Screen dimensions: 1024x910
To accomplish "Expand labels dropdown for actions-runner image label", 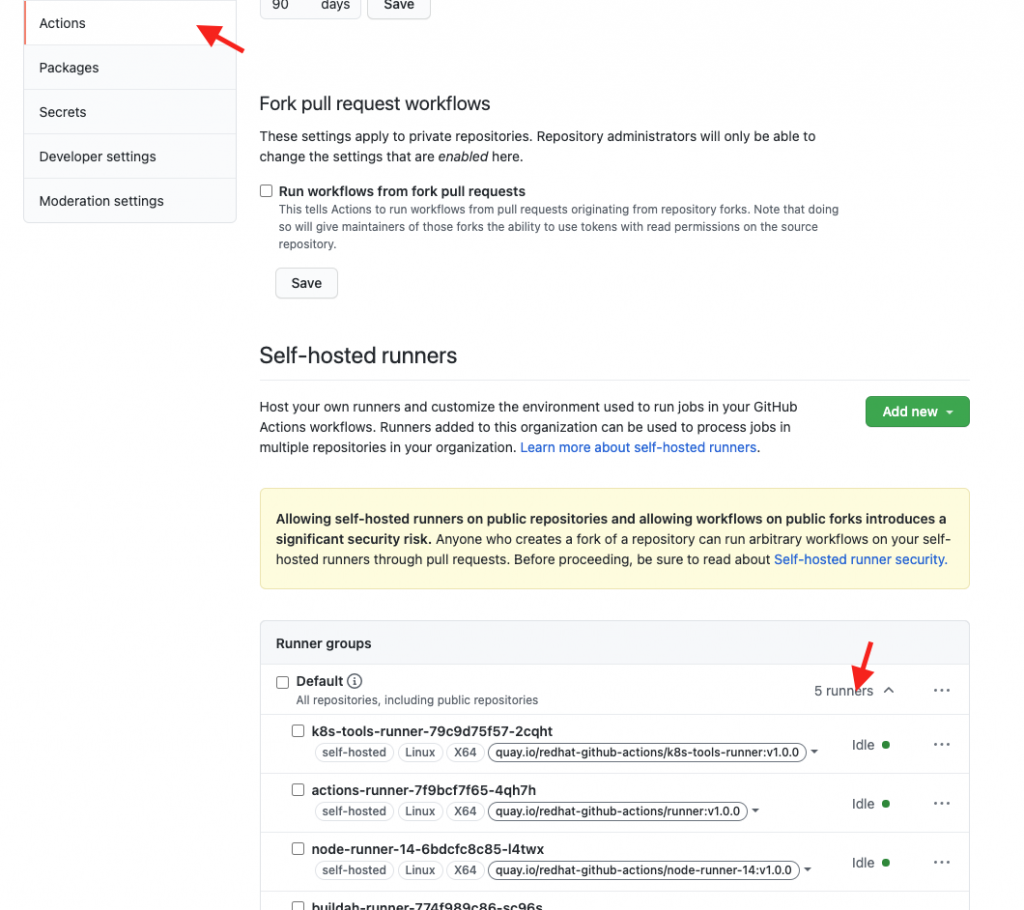I will pos(756,811).
